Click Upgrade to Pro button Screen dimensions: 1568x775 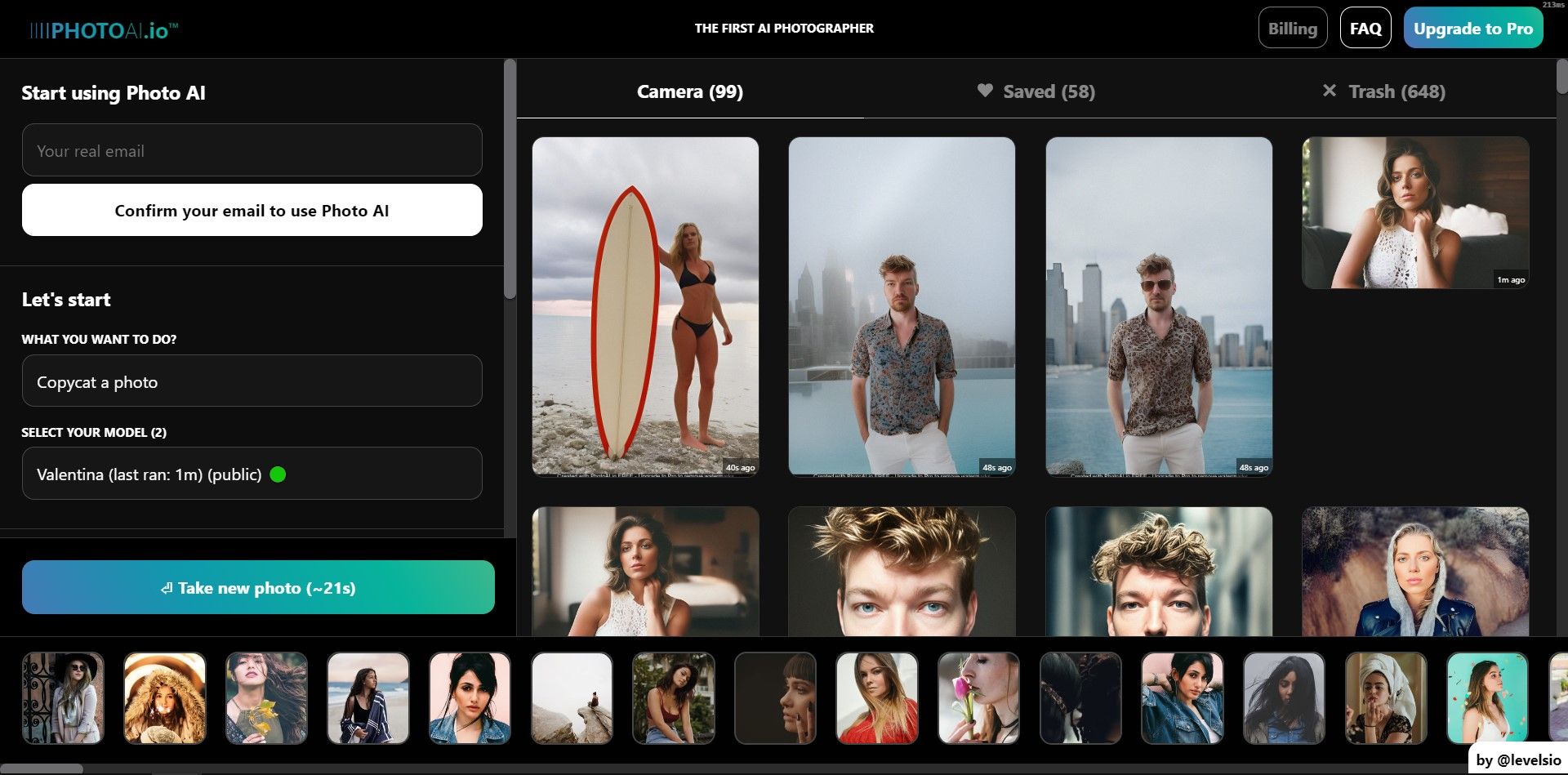click(1472, 29)
